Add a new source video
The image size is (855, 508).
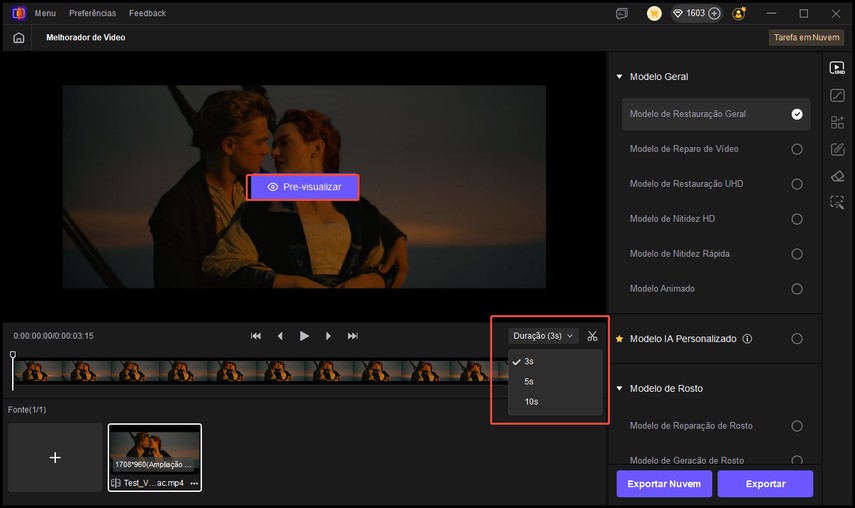coord(55,457)
